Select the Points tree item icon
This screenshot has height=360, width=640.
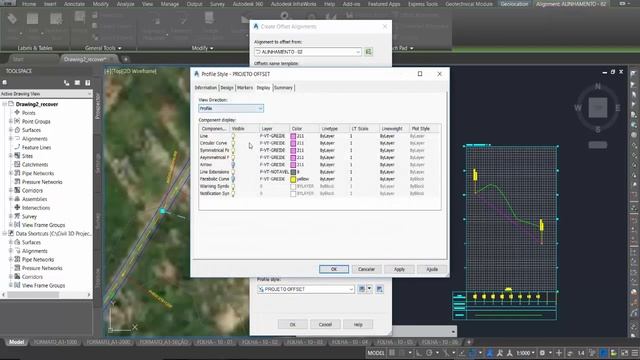[x=17, y=112]
